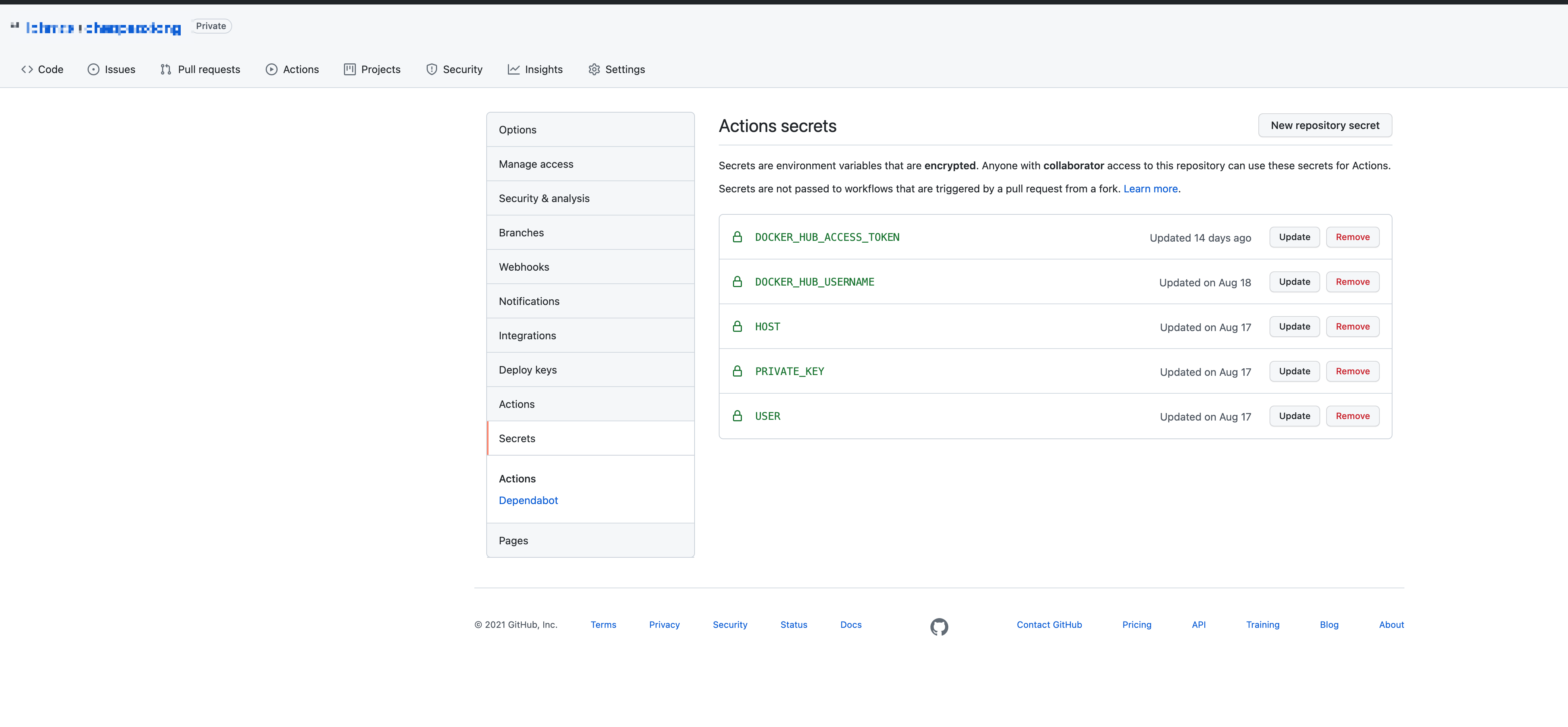Click the Issues circle icon
The height and width of the screenshot is (727, 1568).
(x=93, y=69)
